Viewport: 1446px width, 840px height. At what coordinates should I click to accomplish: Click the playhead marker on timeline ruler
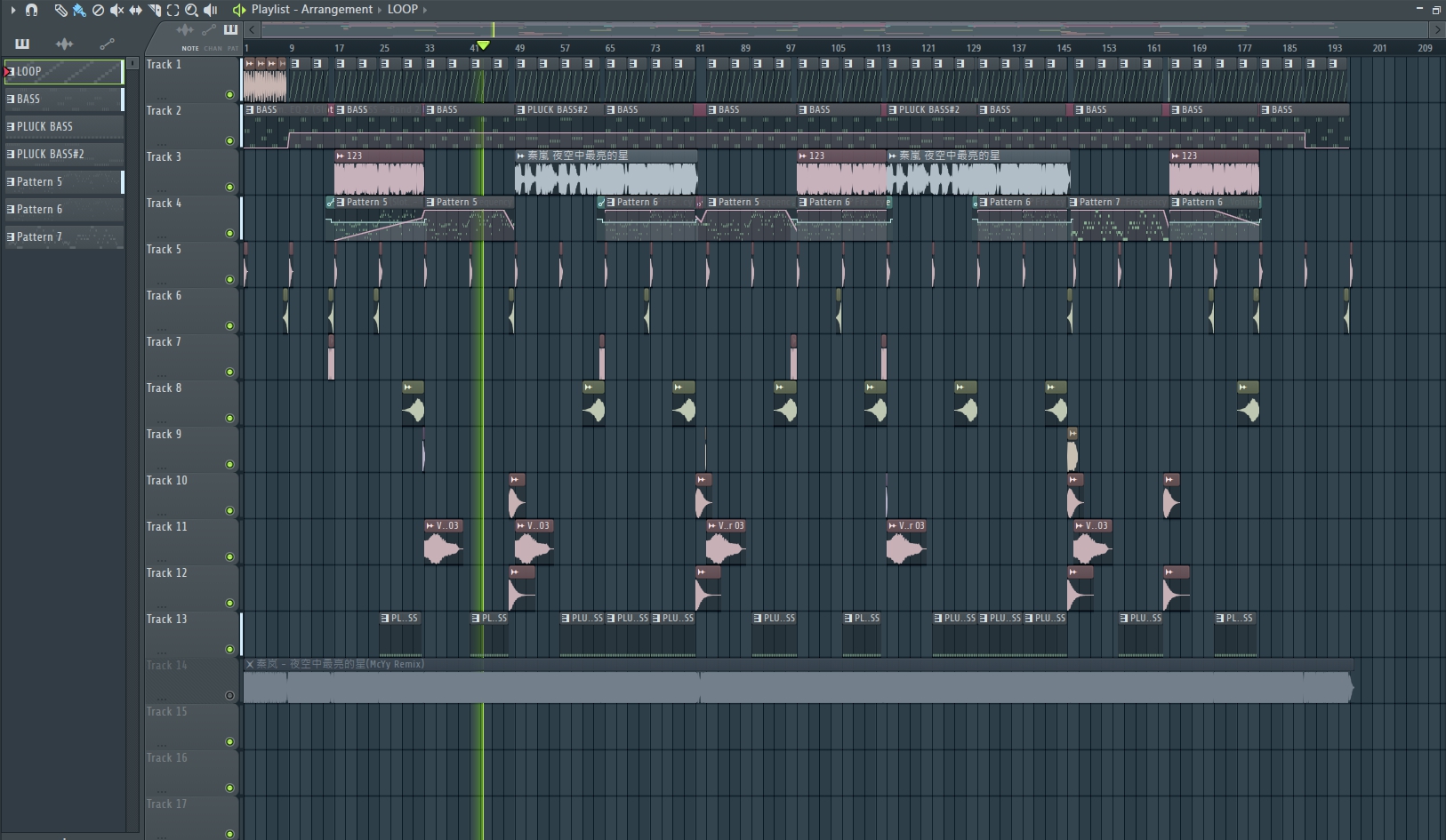coord(483,45)
